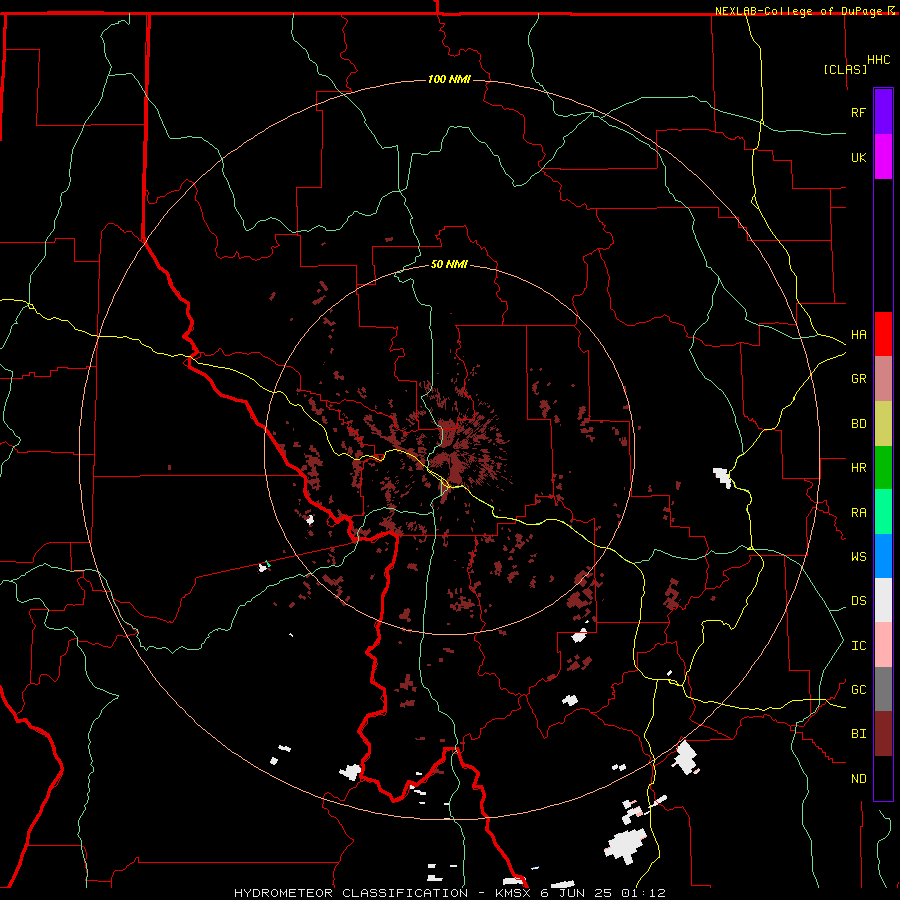Screen dimensions: 900x900
Task: Click the '01:12' timestamp text
Action: (x=643, y=893)
